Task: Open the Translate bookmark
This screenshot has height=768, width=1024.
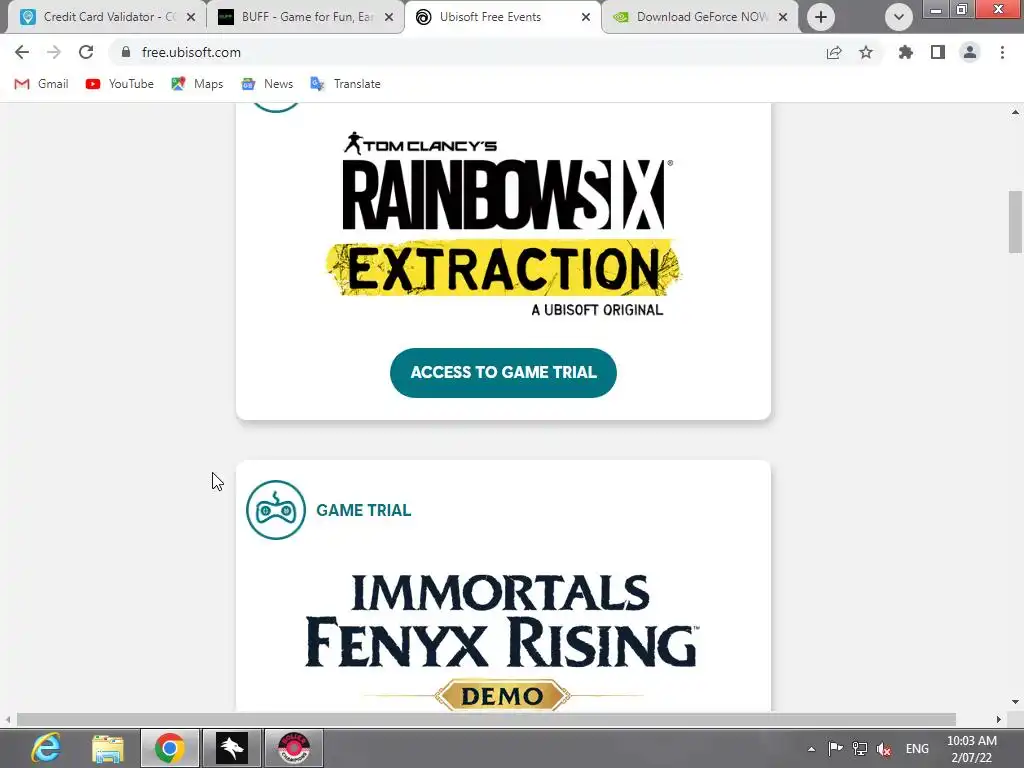Action: tap(345, 84)
